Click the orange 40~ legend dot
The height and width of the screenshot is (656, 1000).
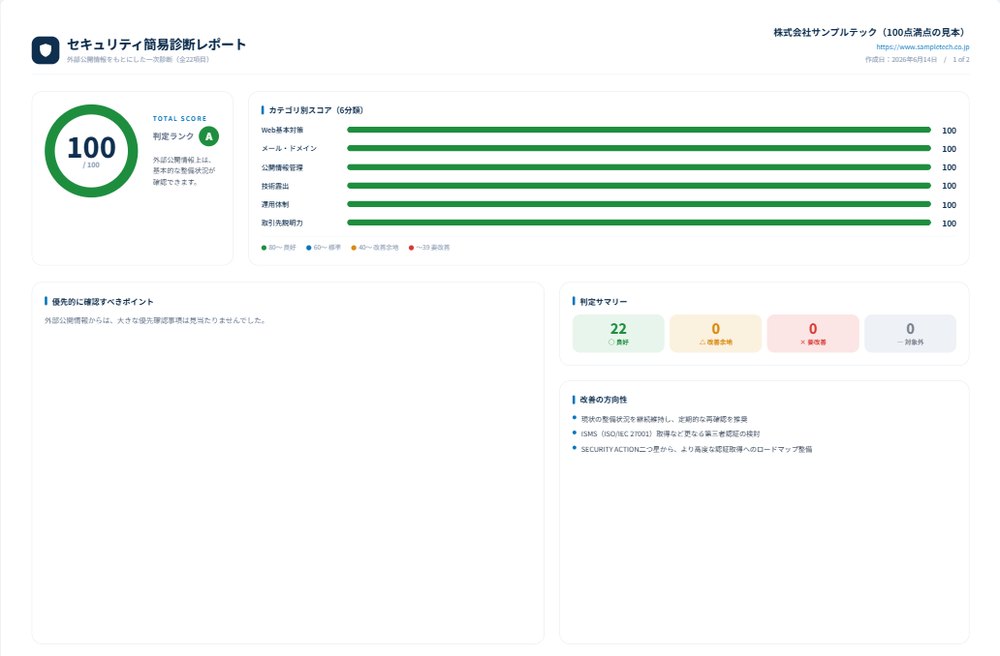coord(354,248)
